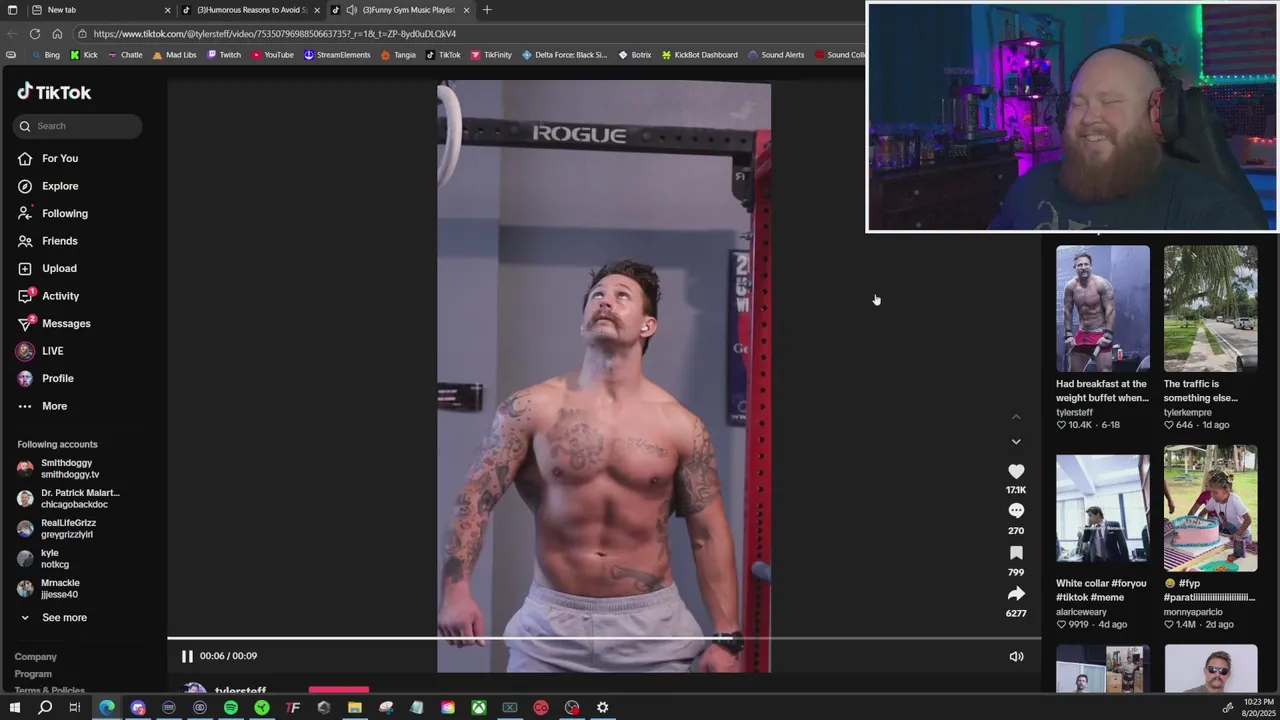Click the browser home button
The image size is (1280, 720).
click(x=57, y=33)
